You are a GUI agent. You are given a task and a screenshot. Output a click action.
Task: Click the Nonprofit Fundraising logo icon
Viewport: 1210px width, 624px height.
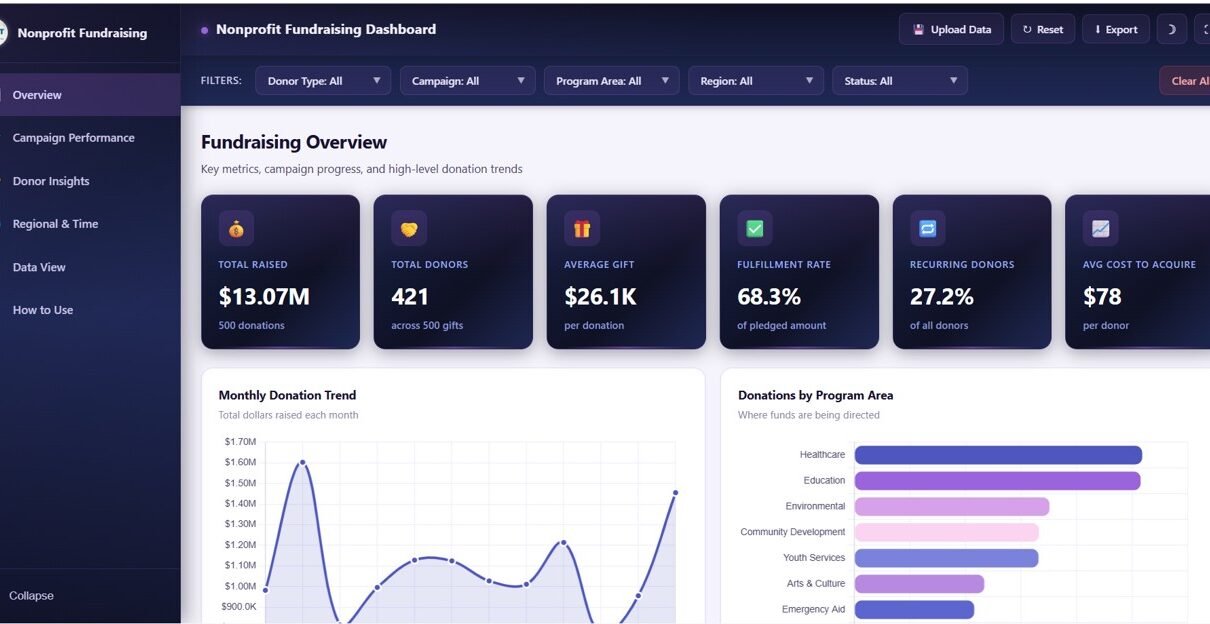(x=3, y=33)
